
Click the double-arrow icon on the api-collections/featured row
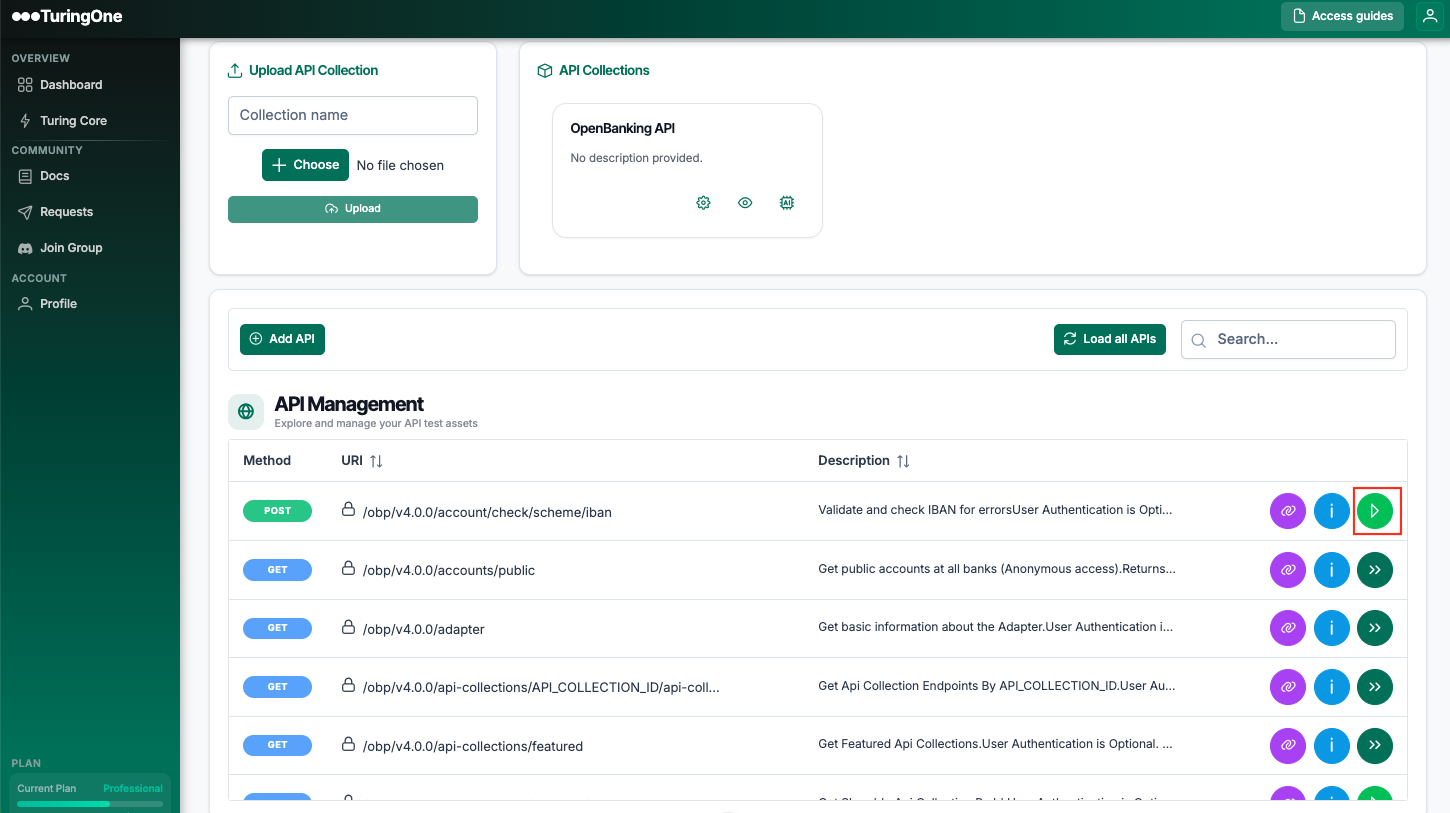click(1375, 745)
